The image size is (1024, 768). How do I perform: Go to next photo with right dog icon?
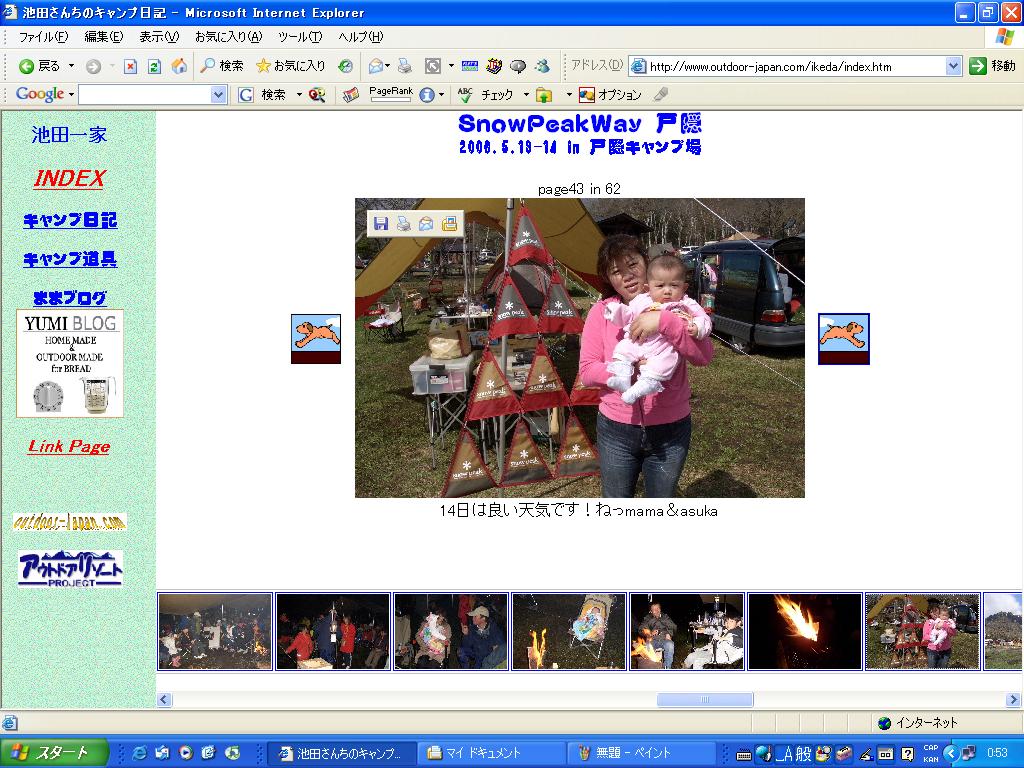click(844, 338)
